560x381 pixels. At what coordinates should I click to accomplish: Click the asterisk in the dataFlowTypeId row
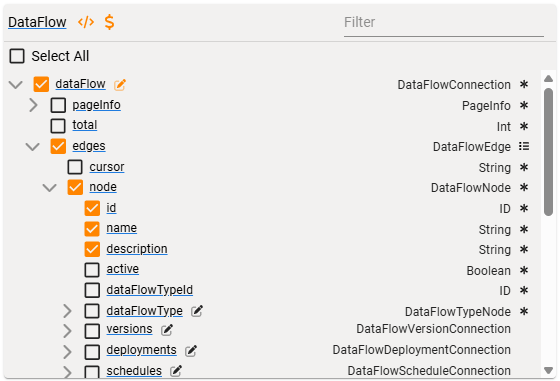(x=524, y=290)
